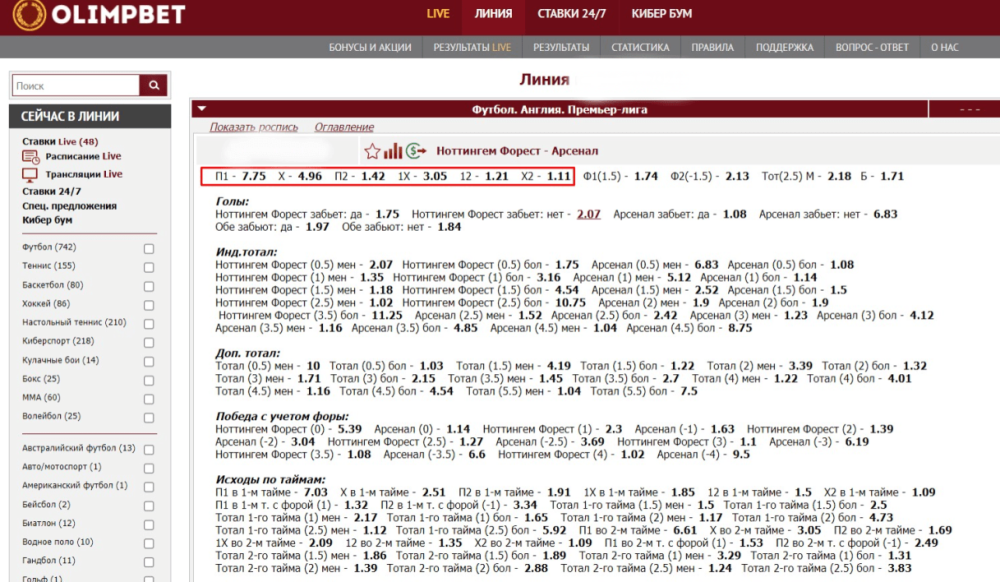Open Трансляции Live link
Screen dimensions: 1000x582
coord(84,174)
